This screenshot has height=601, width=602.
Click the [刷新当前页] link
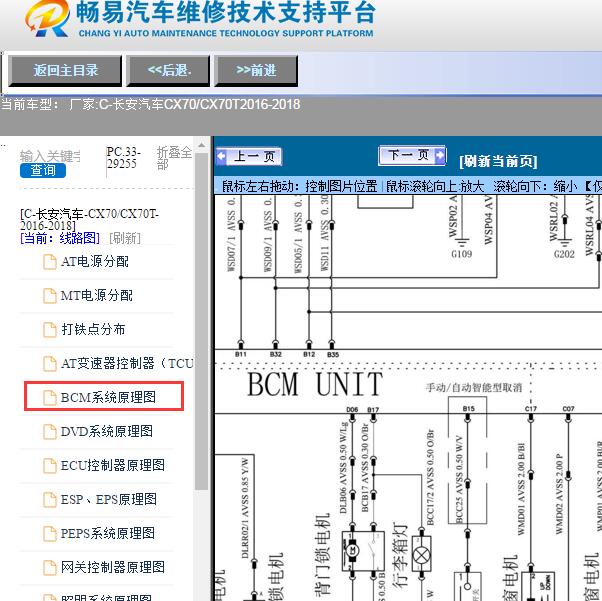pyautogui.click(x=498, y=161)
